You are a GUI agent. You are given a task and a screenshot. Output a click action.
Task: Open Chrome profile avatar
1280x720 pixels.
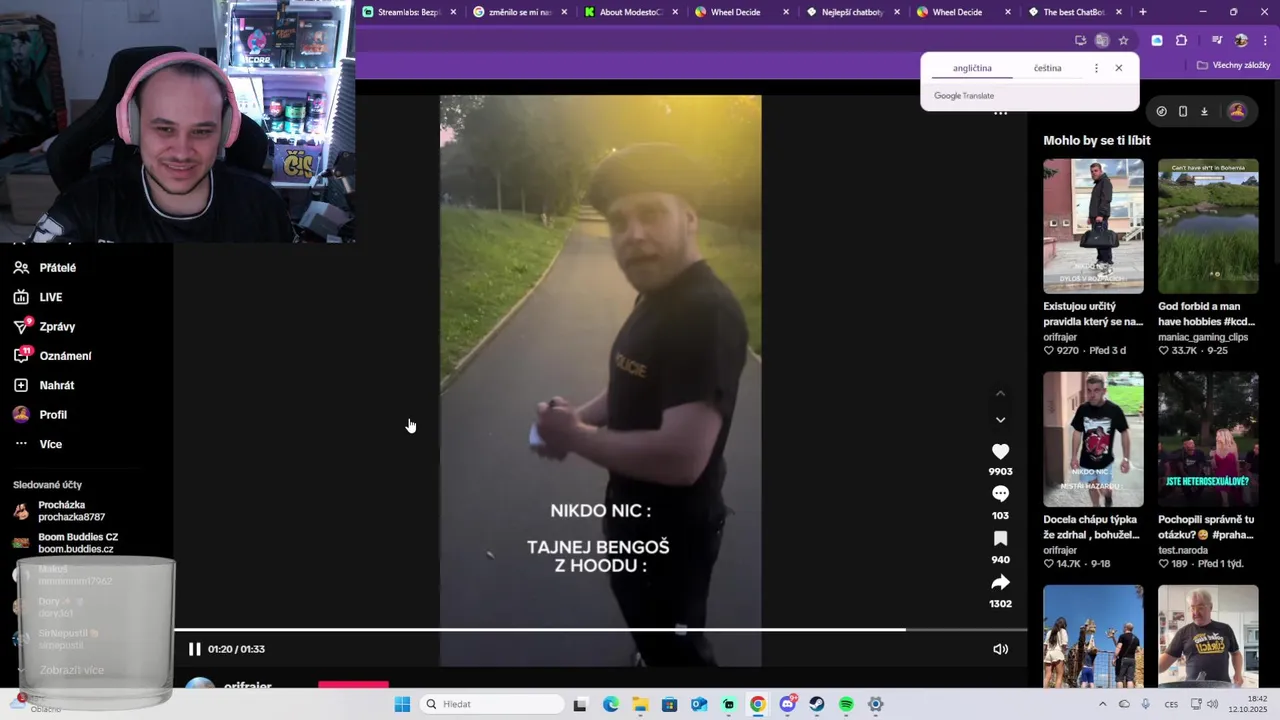click(x=1241, y=40)
